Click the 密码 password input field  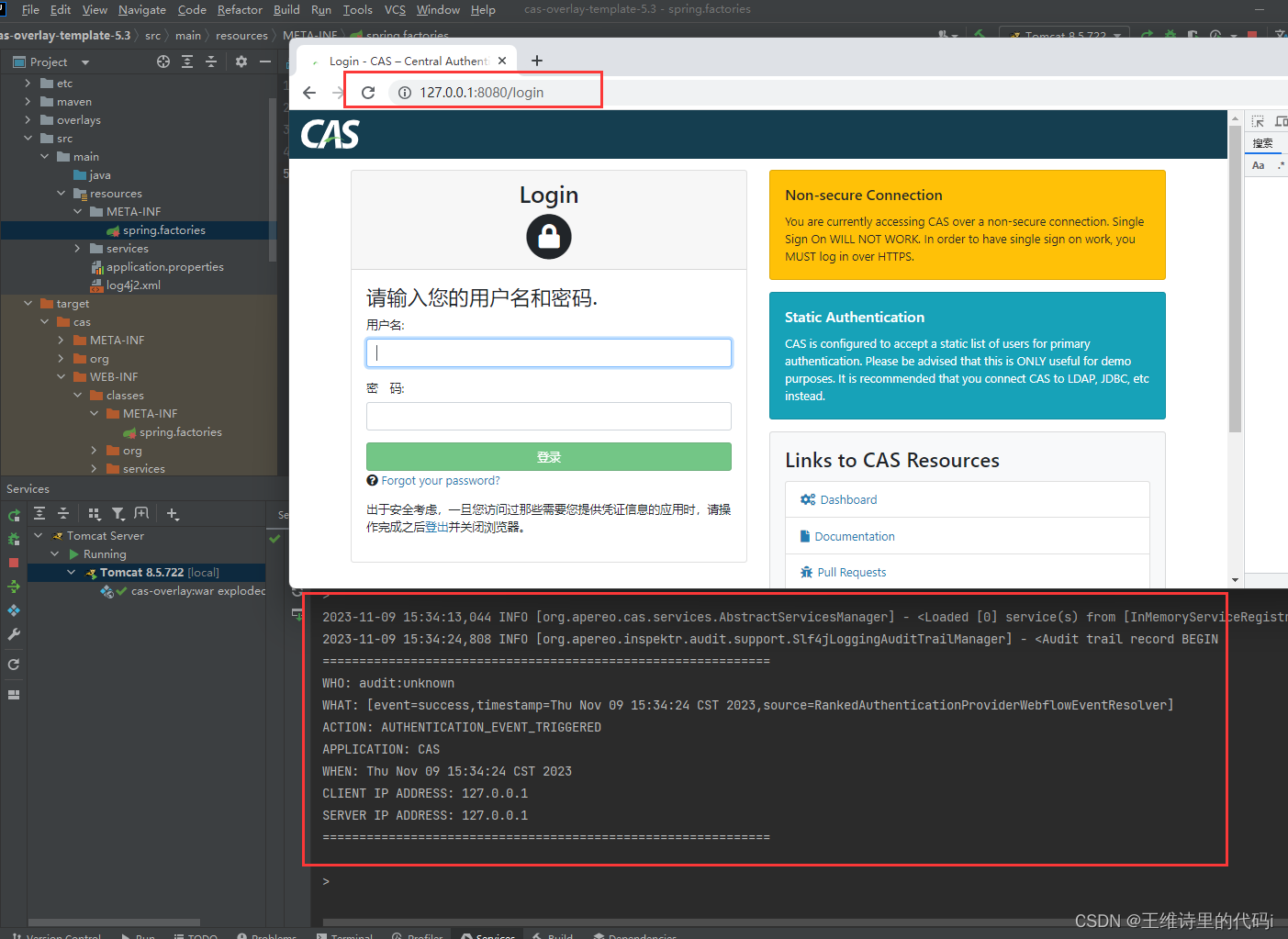tap(549, 416)
